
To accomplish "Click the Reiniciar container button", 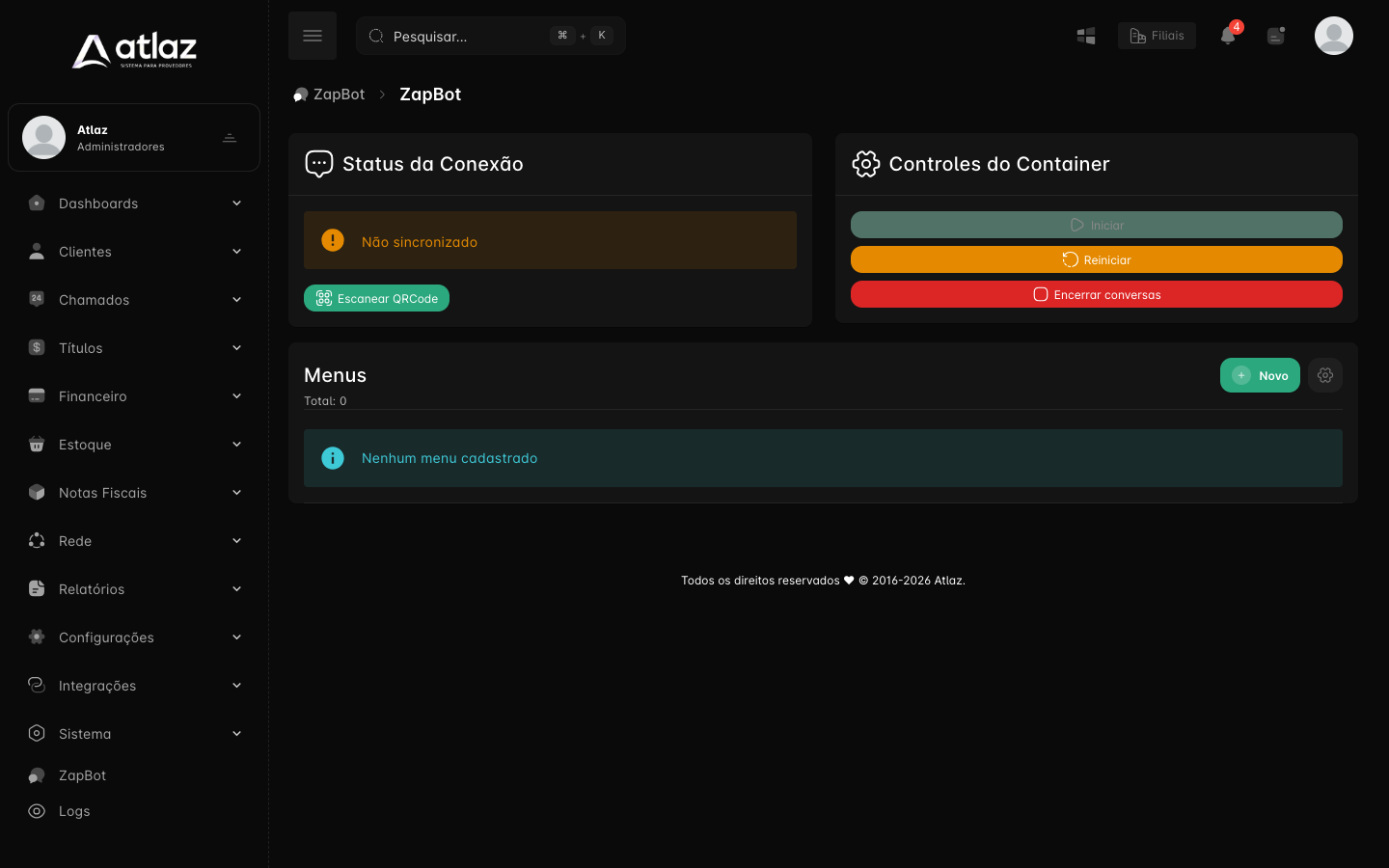I will tap(1097, 259).
